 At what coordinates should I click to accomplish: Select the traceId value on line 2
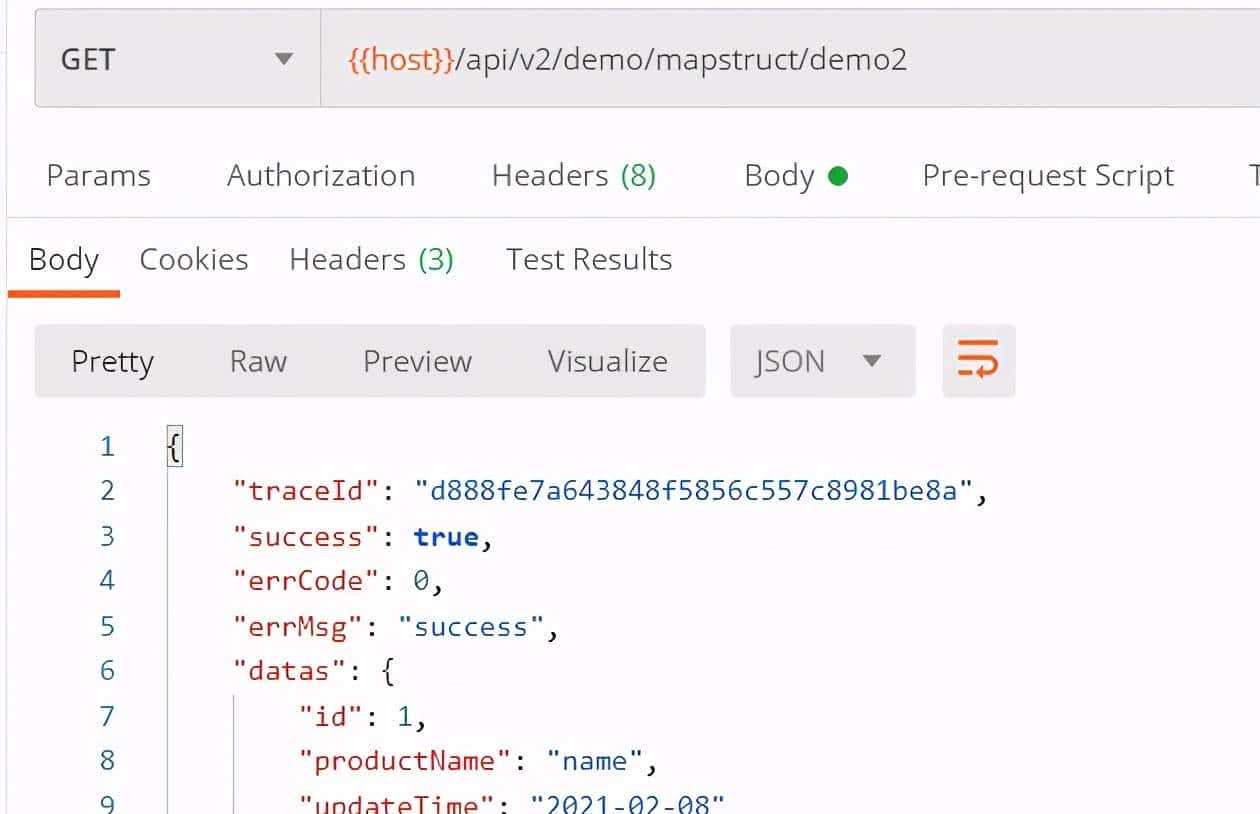698,490
